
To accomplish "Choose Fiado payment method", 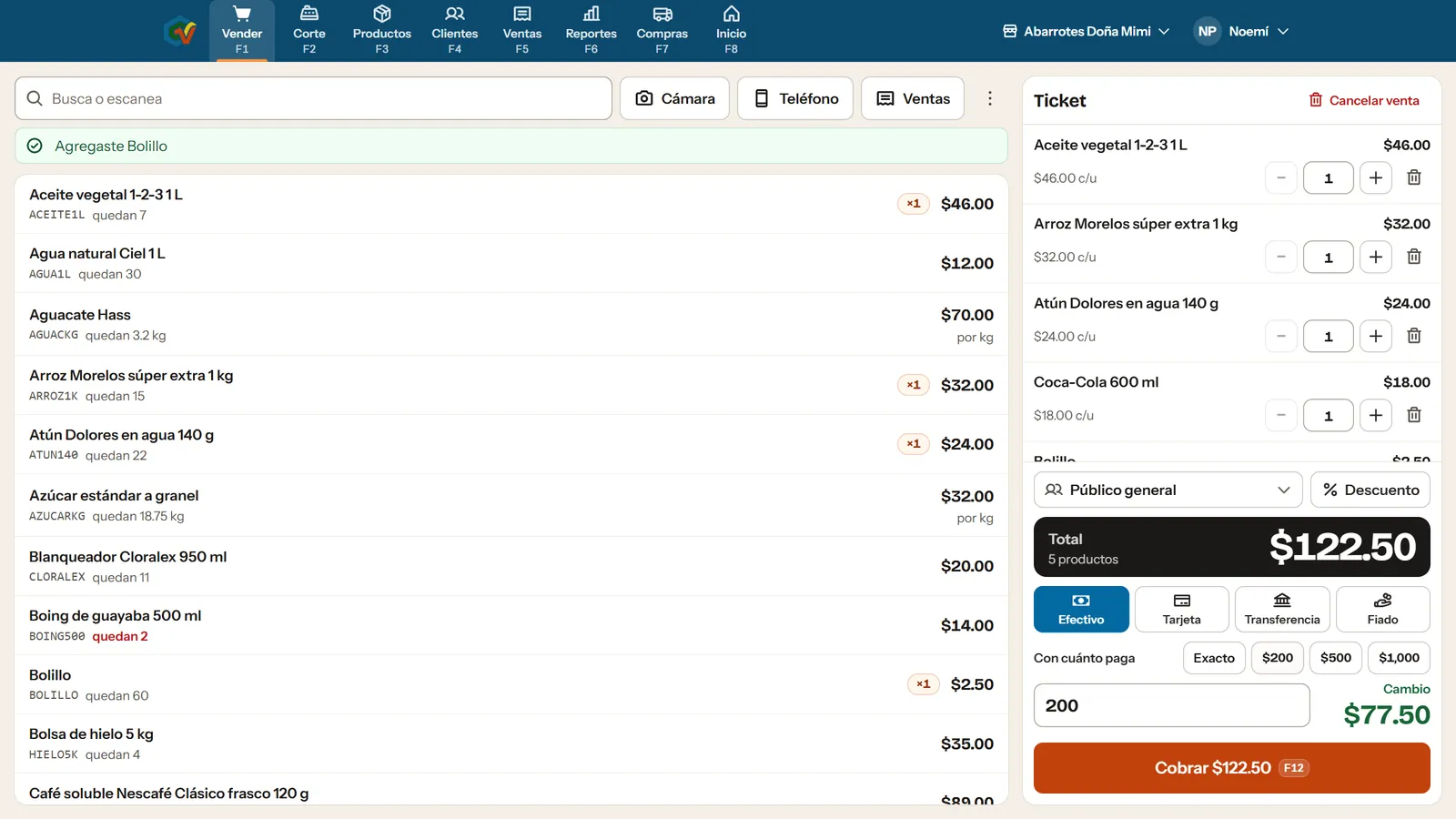I will (x=1383, y=609).
